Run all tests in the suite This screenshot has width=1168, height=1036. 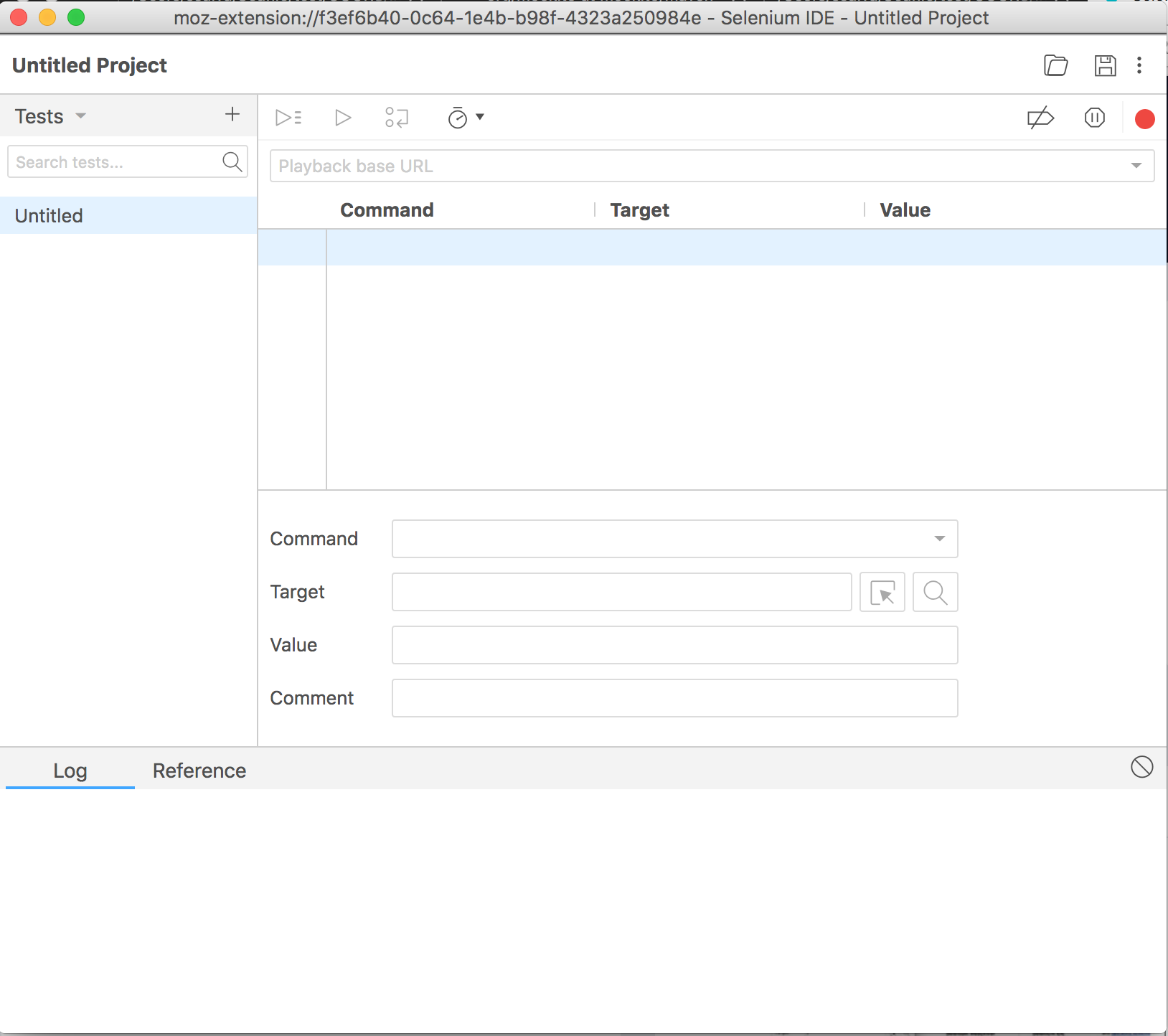[x=288, y=118]
